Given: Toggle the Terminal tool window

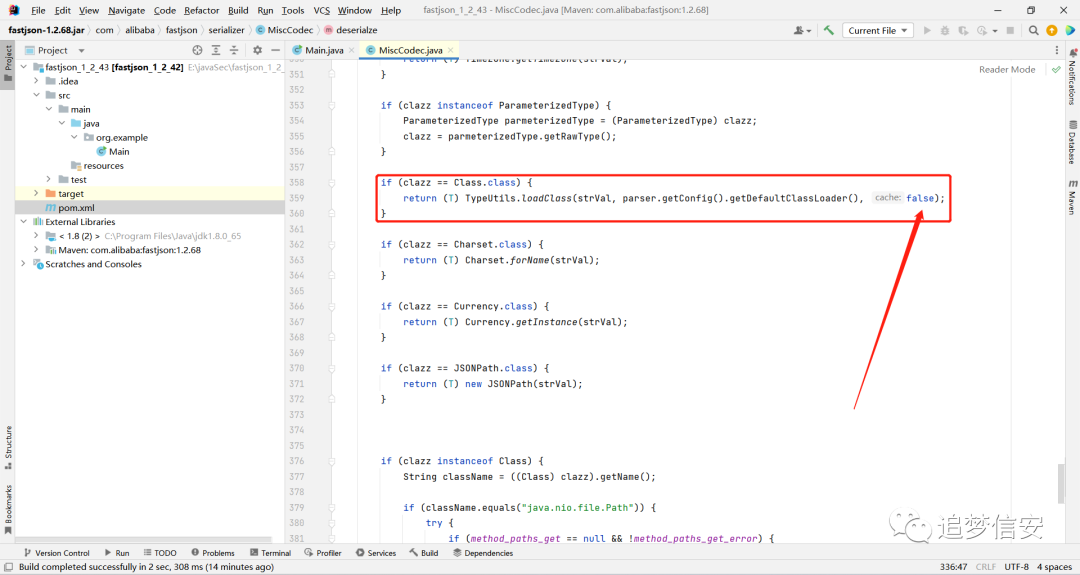Looking at the screenshot, I should [271, 553].
